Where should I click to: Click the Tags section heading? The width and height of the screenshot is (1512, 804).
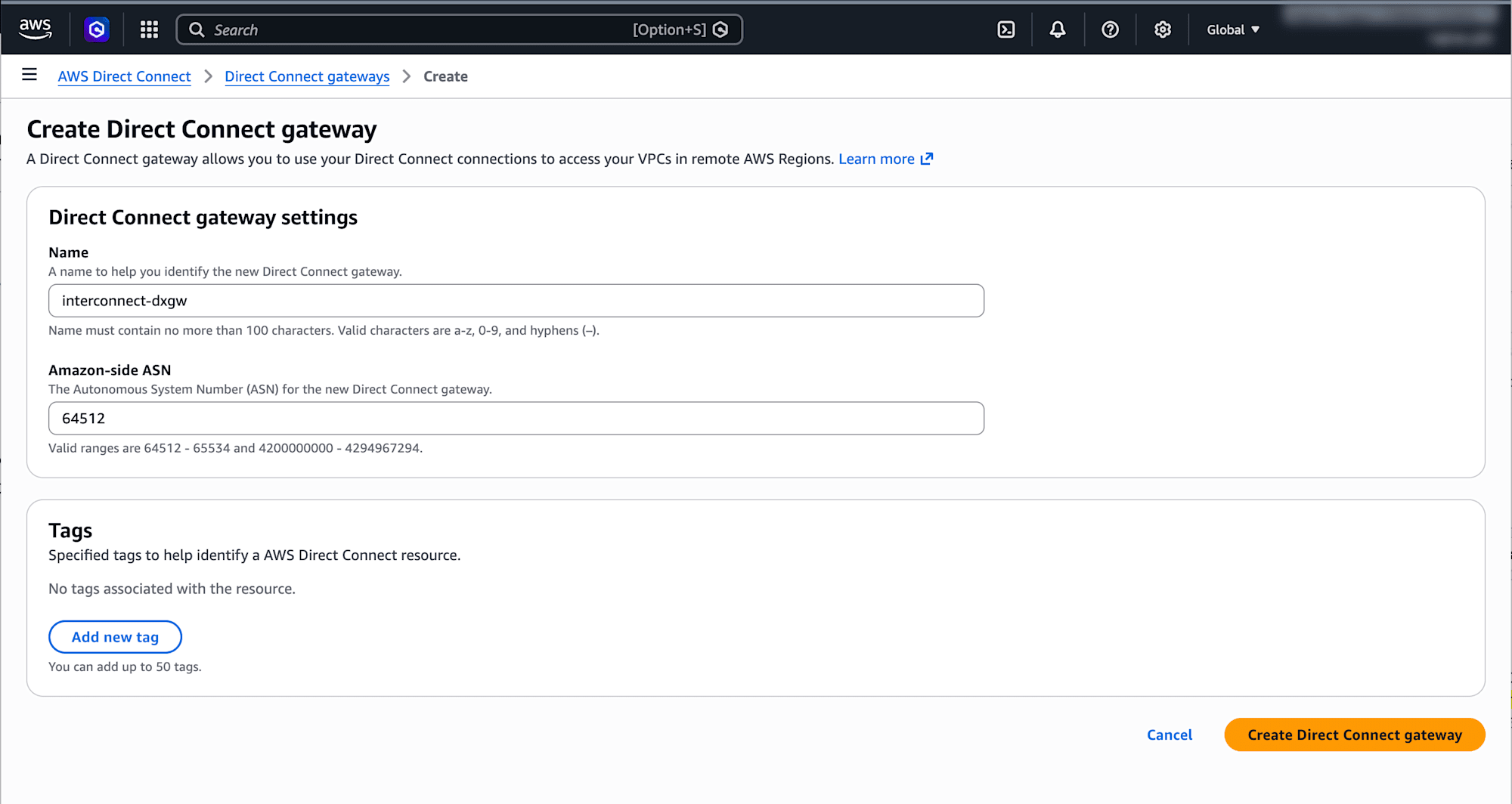(70, 530)
